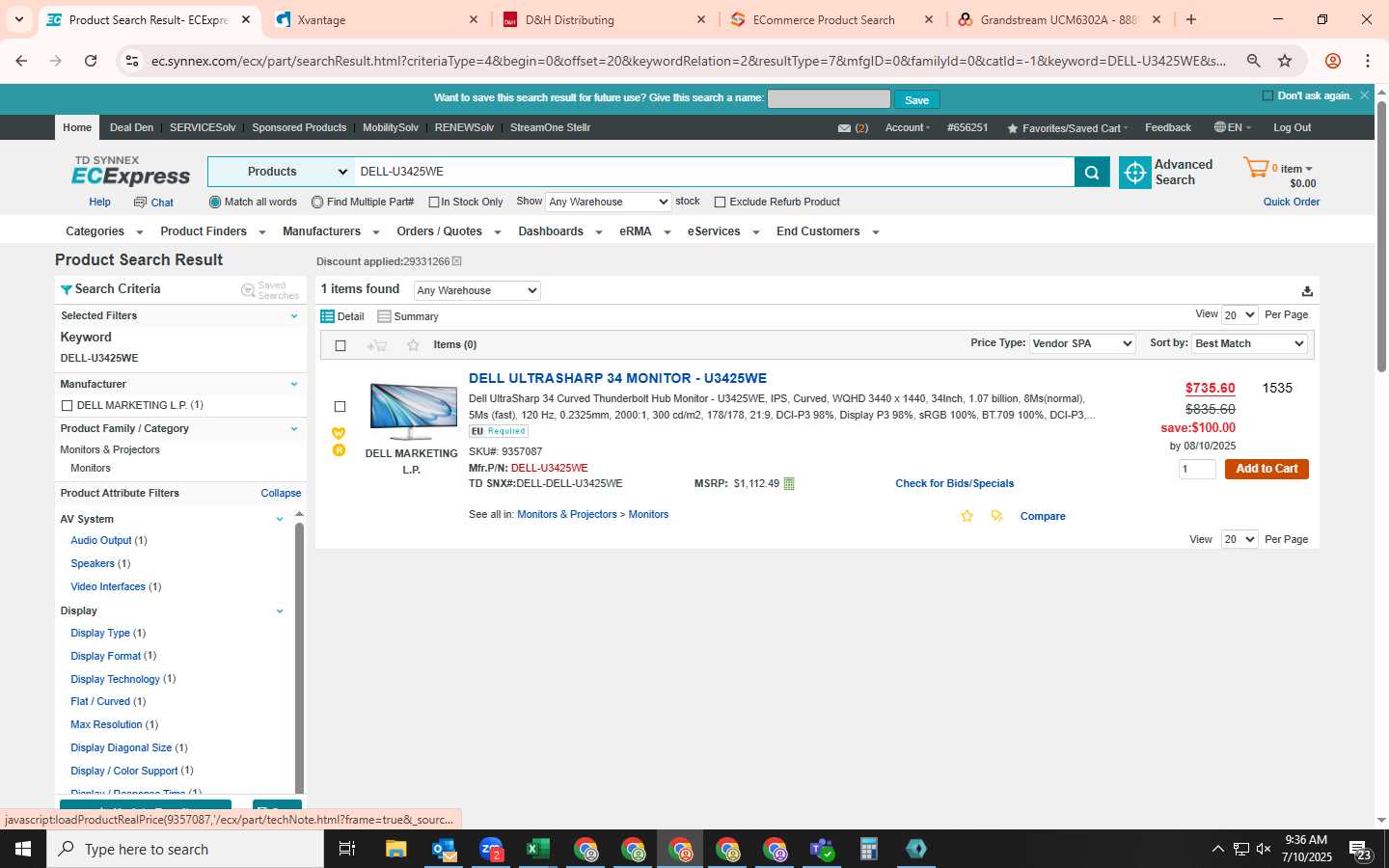Click the yellow heart product badge
1389x868 pixels.
click(x=339, y=433)
